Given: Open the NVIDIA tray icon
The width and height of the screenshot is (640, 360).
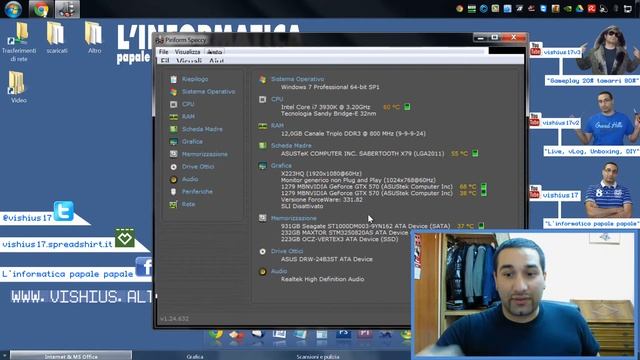Looking at the screenshot, I should (568, 9).
